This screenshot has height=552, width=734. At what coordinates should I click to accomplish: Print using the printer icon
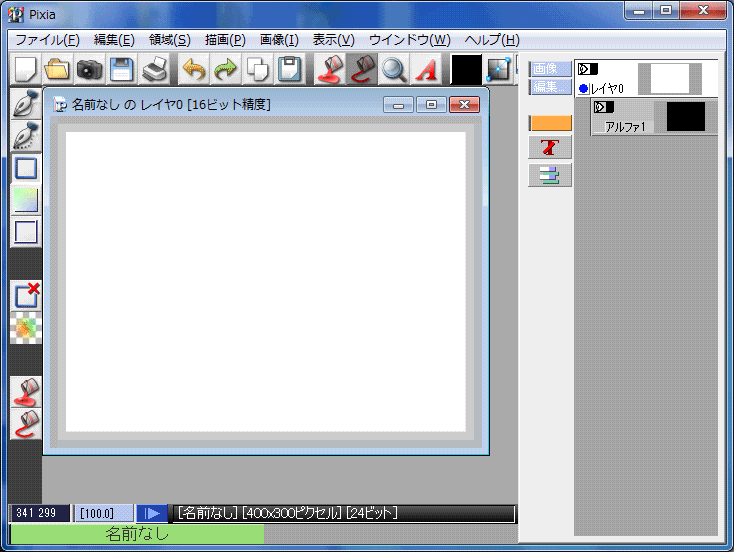click(x=154, y=69)
